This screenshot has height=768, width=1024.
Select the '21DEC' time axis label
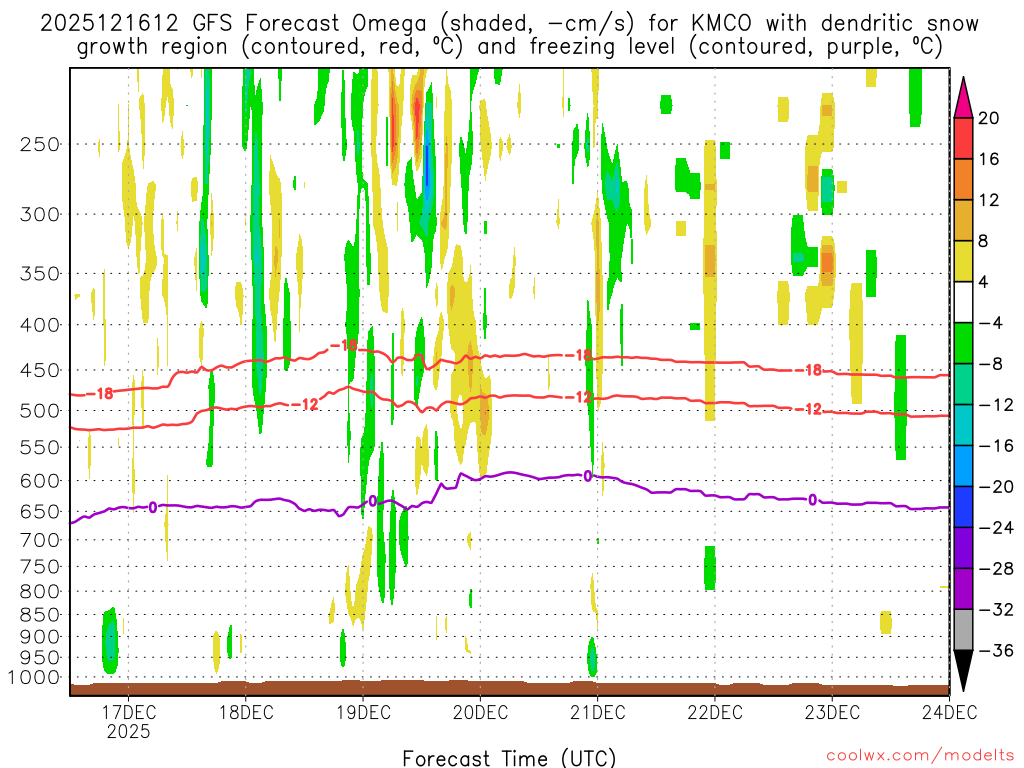pos(598,711)
